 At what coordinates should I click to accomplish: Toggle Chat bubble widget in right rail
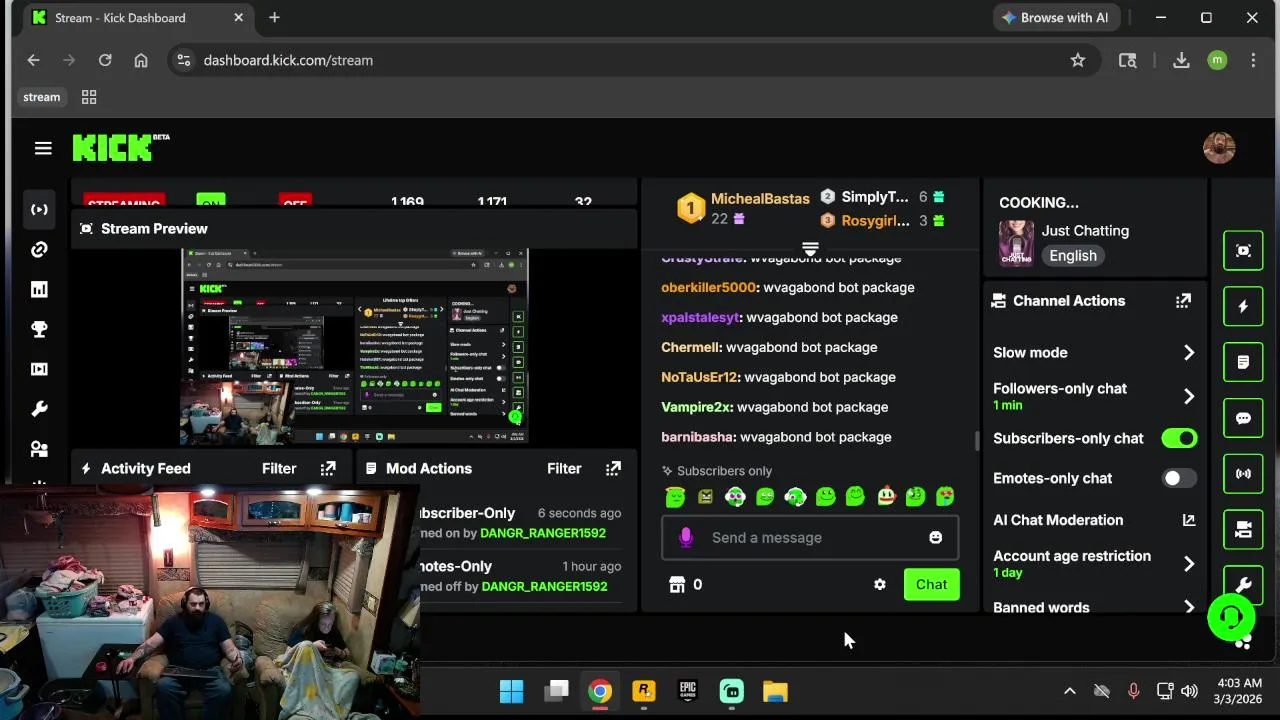click(x=1243, y=418)
